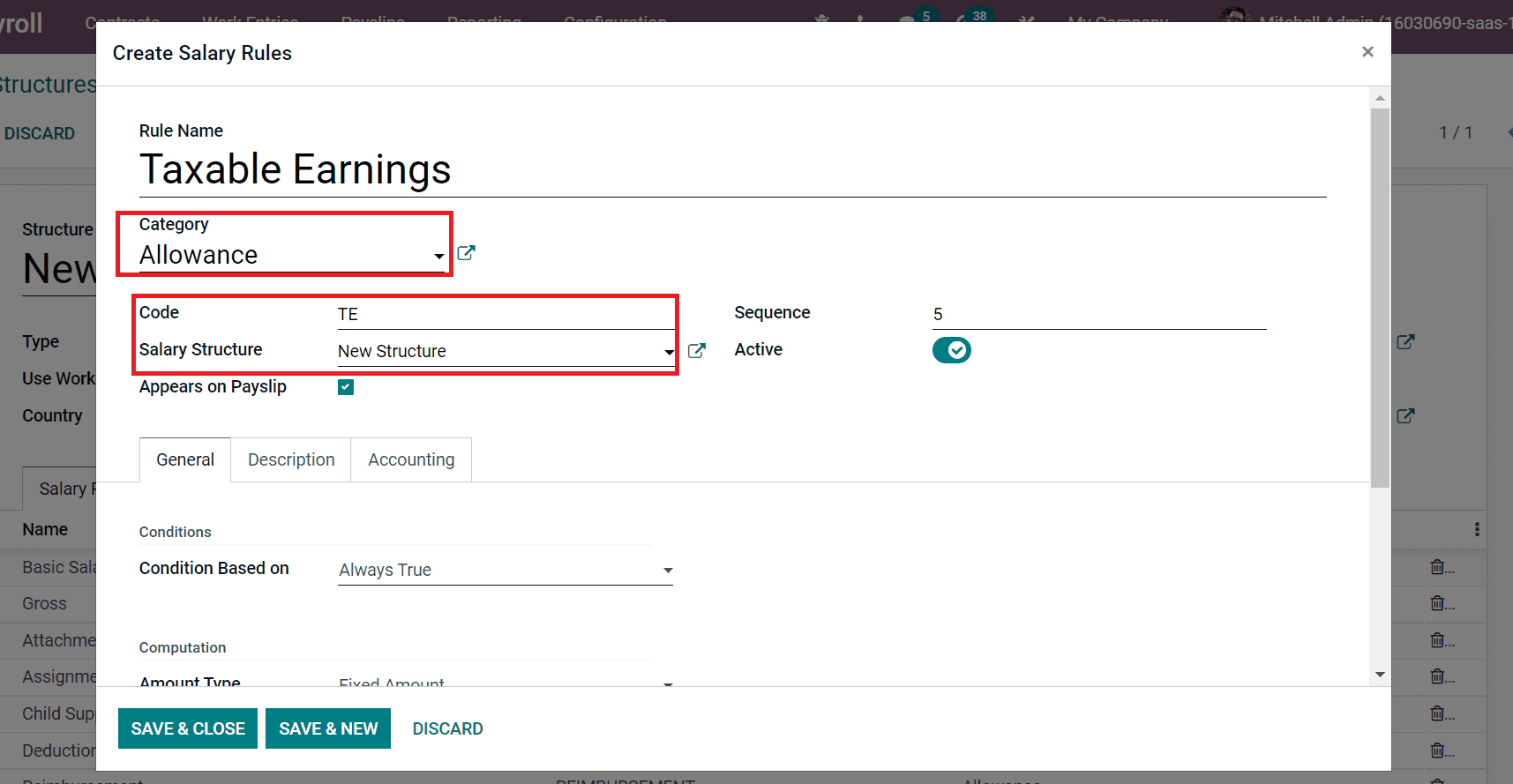Switch off the Active toggle
Screen dimensions: 1513x784
tap(952, 350)
